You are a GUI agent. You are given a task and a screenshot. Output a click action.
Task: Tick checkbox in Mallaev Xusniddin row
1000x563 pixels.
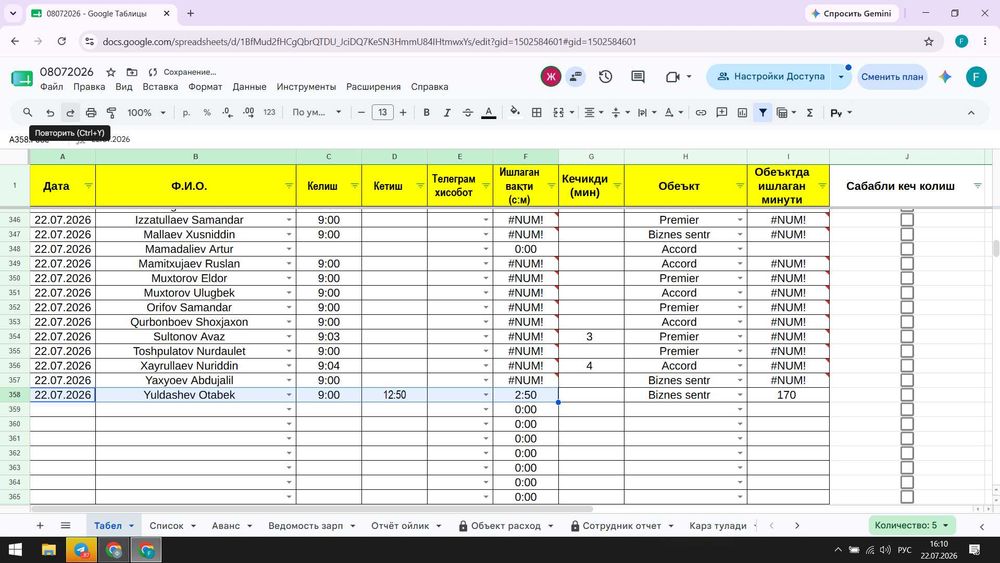tap(907, 235)
